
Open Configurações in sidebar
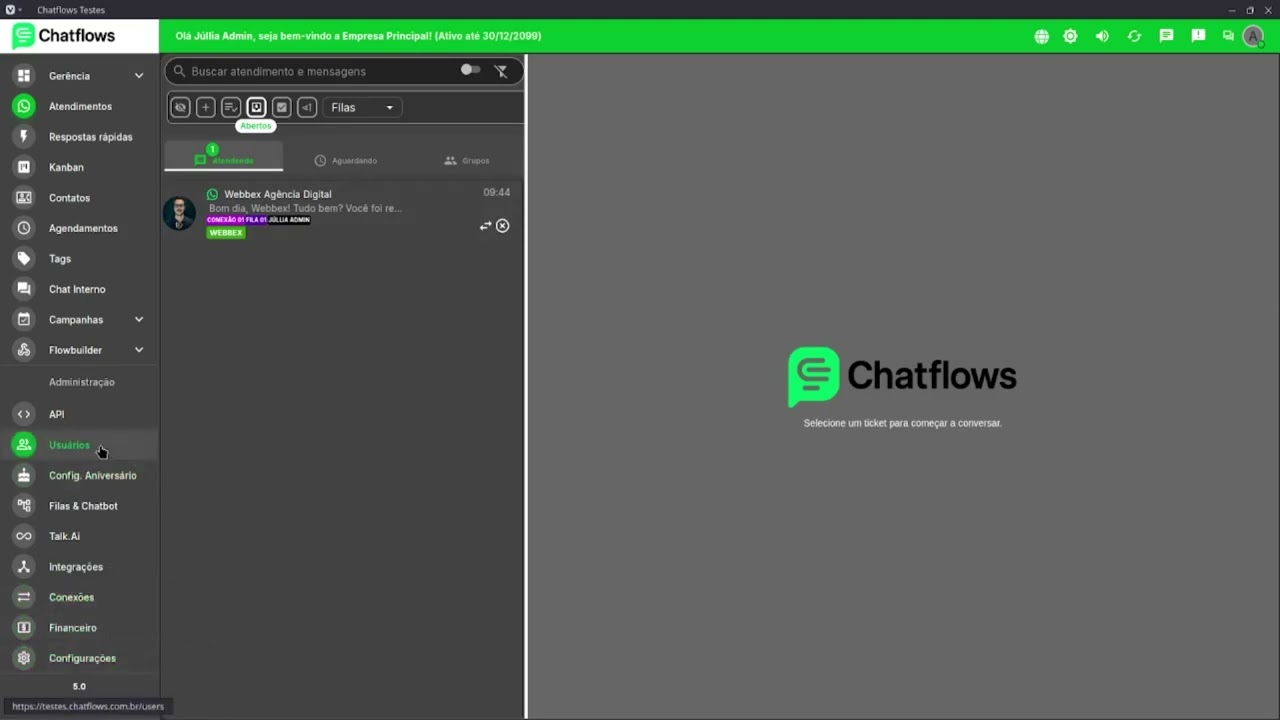(x=80, y=658)
